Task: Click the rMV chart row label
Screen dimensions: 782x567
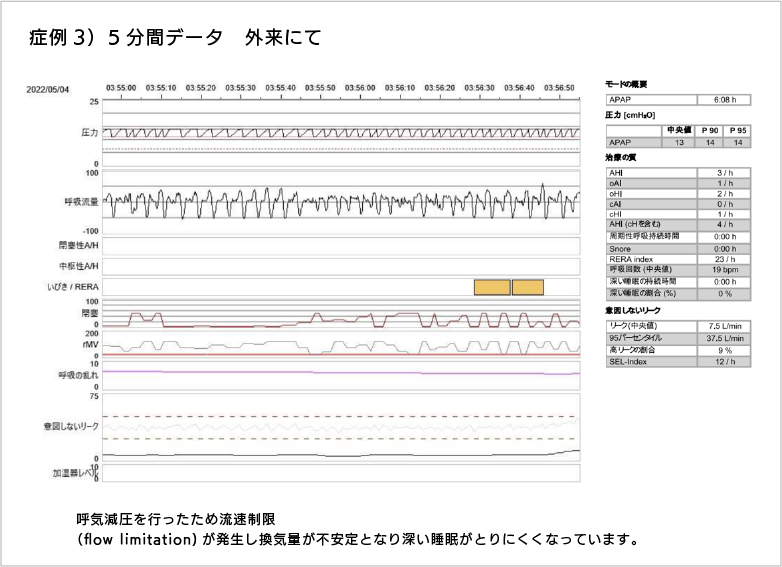Action: click(91, 345)
